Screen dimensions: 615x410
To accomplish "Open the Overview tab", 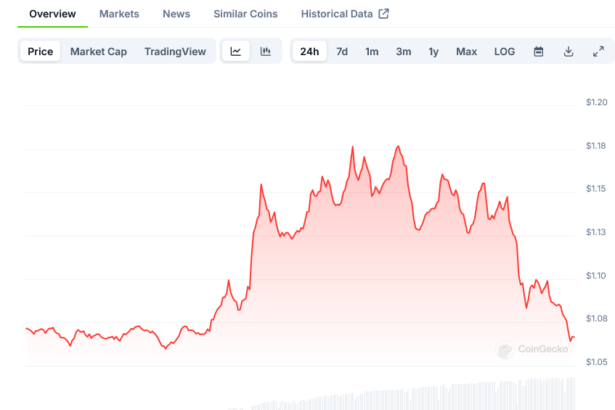I will [52, 14].
